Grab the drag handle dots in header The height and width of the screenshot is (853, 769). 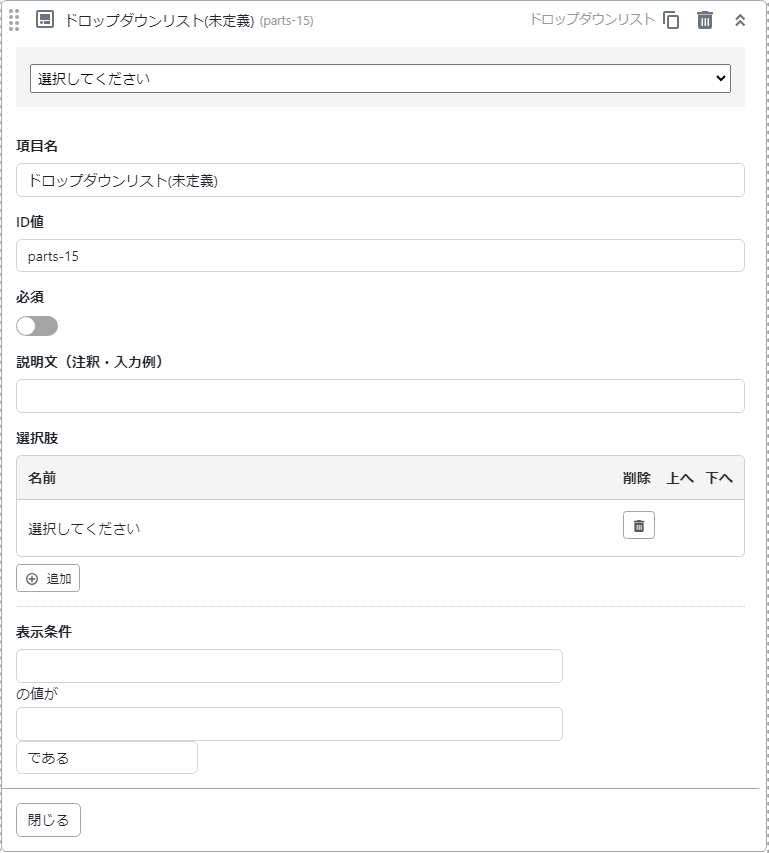(x=14, y=20)
